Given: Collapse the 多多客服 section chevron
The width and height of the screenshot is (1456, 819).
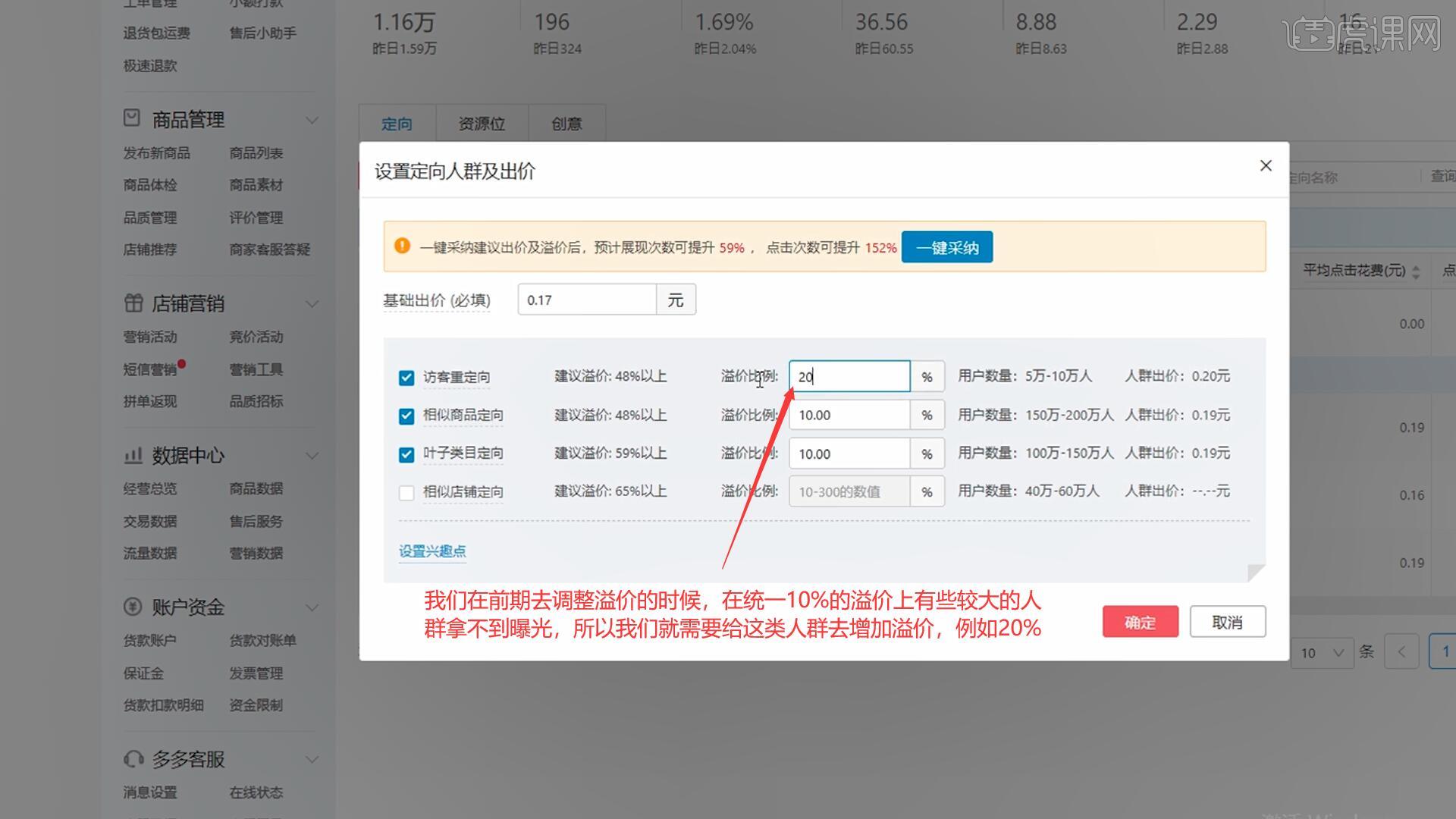Looking at the screenshot, I should coord(312,759).
